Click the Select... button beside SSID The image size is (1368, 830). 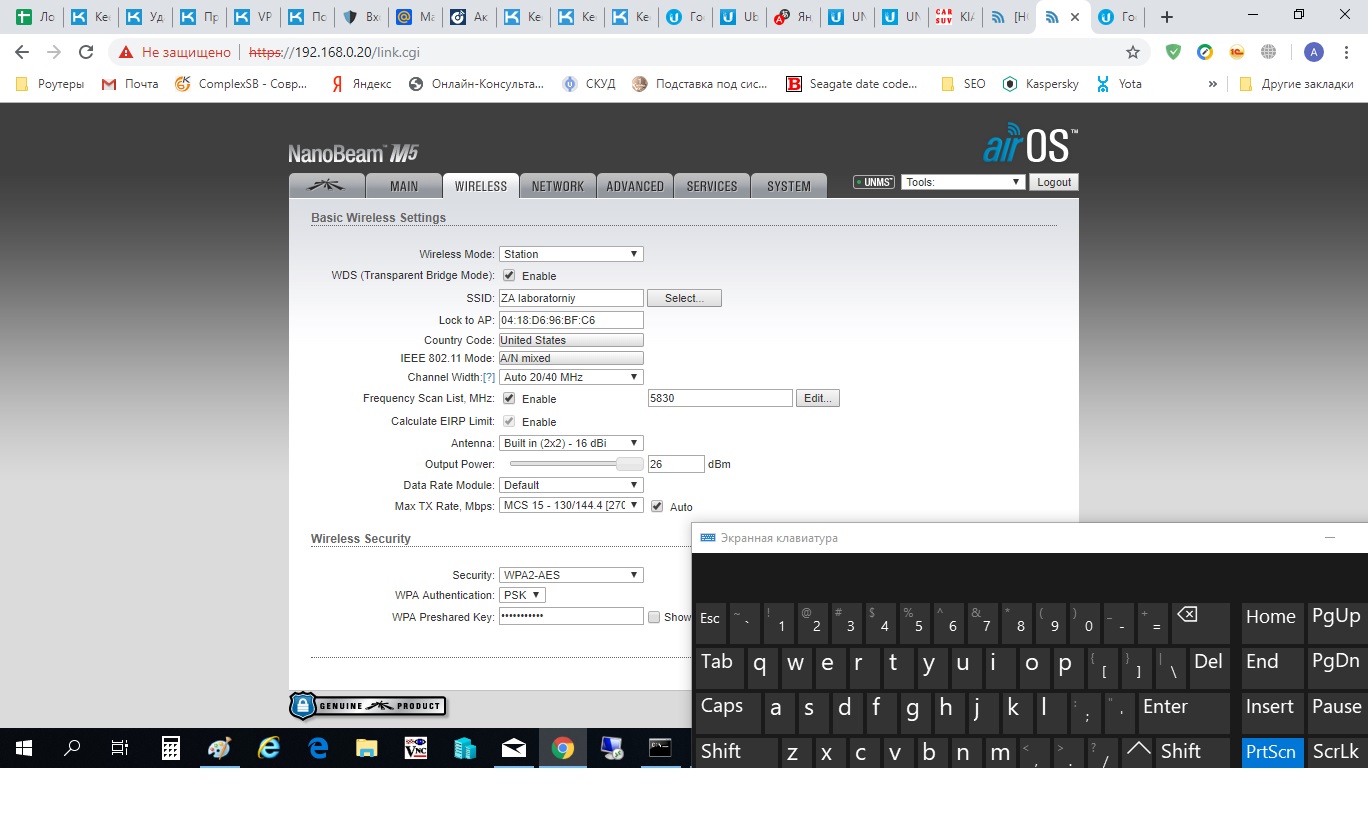pos(684,298)
